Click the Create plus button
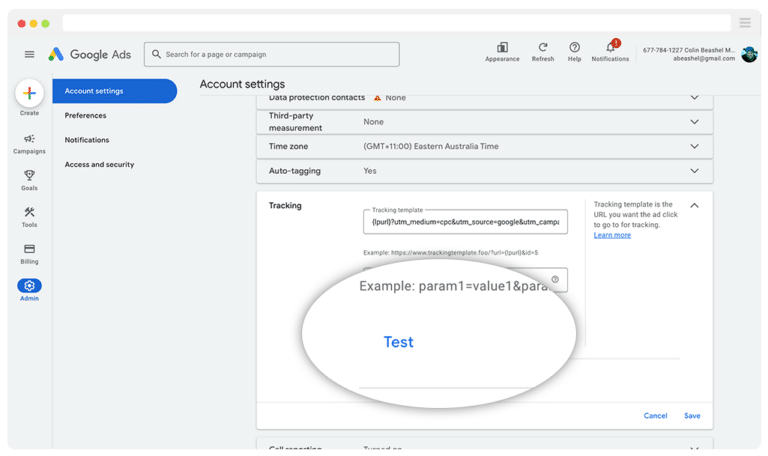768x456 pixels. point(29,93)
